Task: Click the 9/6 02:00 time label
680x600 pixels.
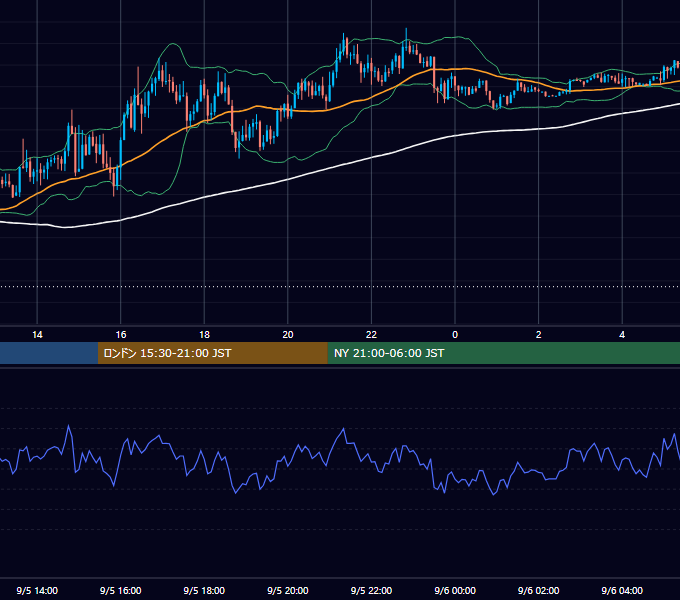Action: (x=539, y=590)
